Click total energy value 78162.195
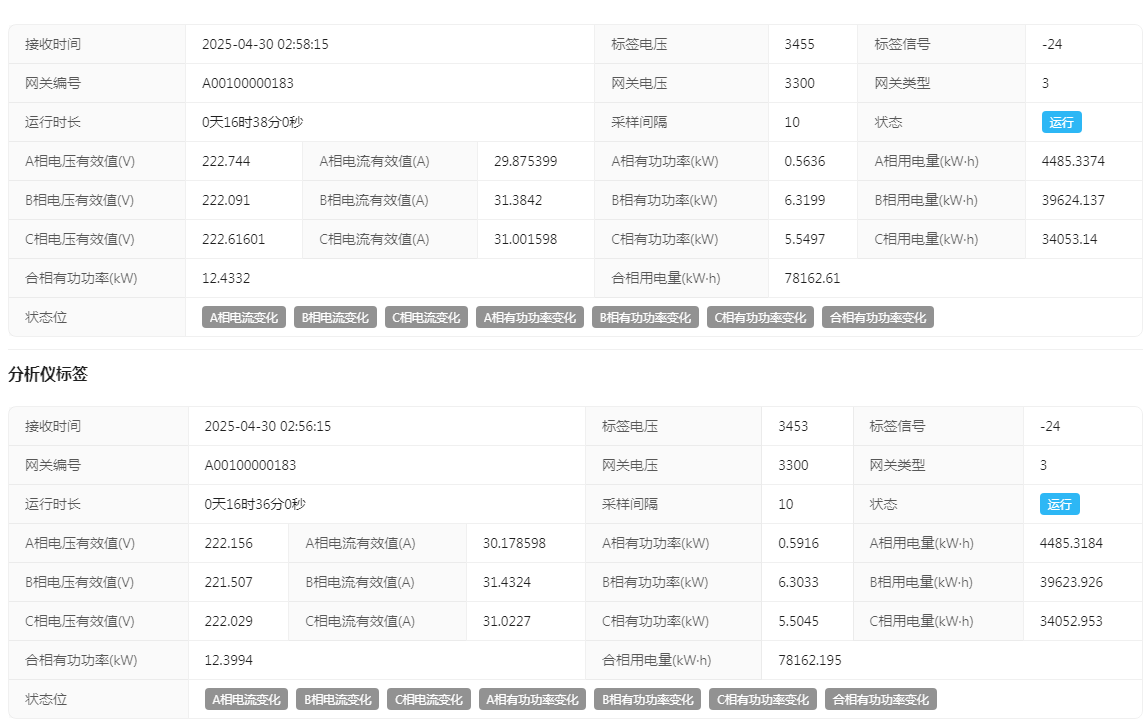The height and width of the screenshot is (726, 1143). tap(809, 660)
